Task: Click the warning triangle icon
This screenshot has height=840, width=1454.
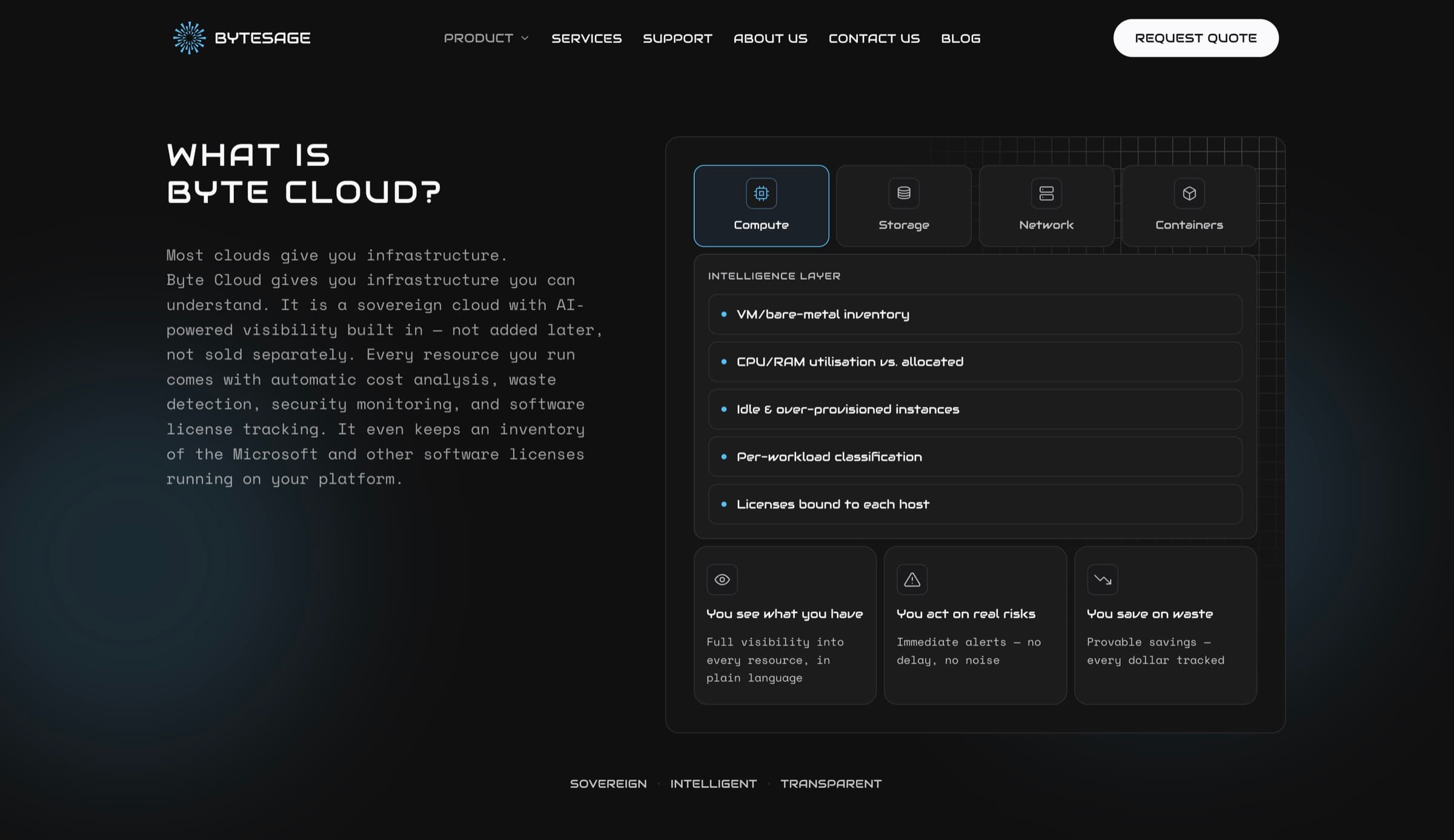Action: [912, 580]
